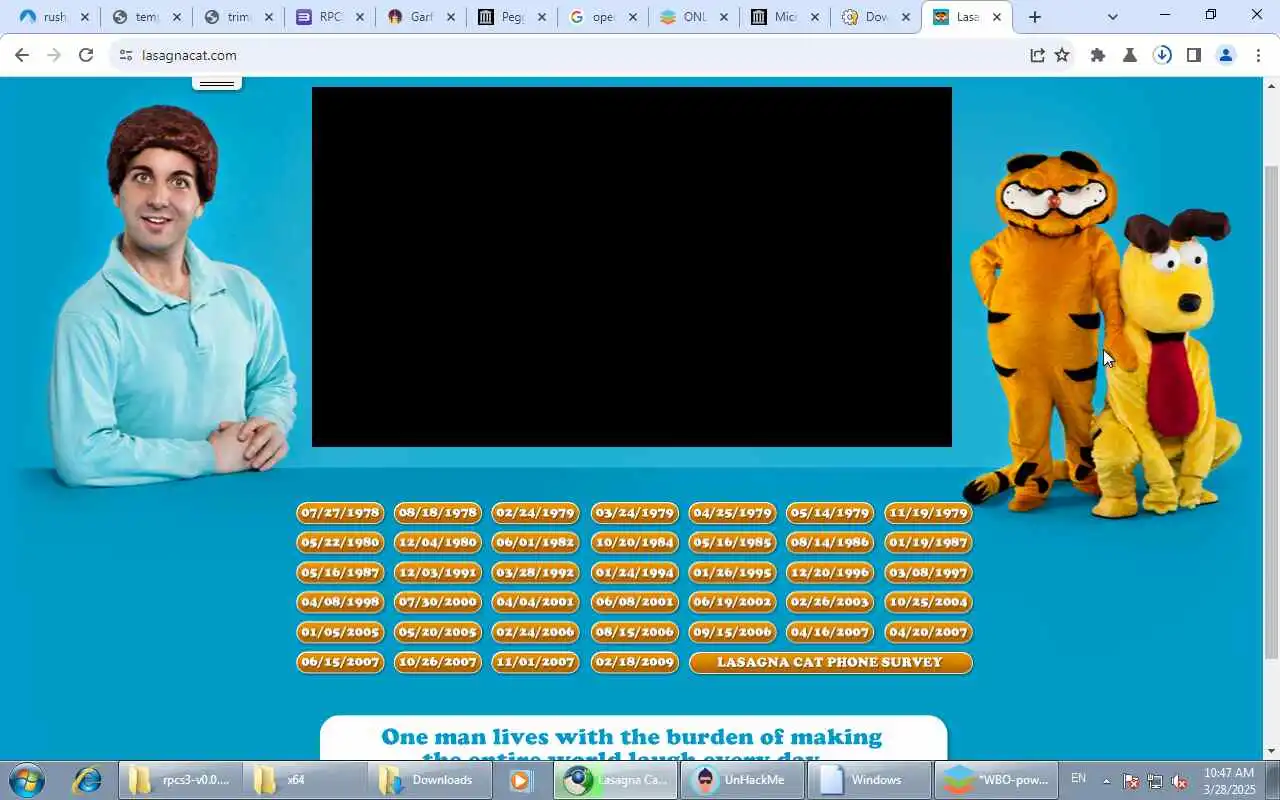Viewport: 1280px width, 800px height.
Task: Play the 01/19/1987 episode
Action: tap(928, 543)
